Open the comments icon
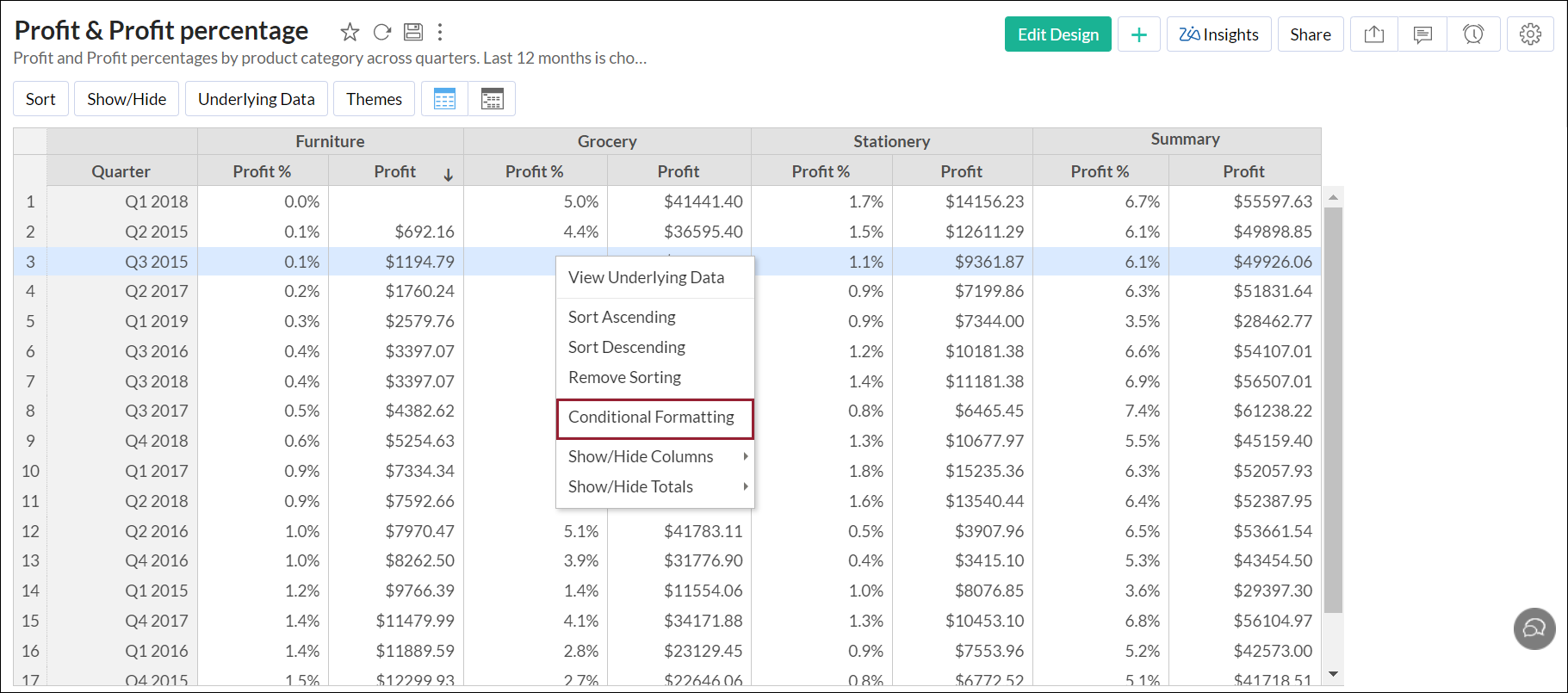 point(1422,34)
